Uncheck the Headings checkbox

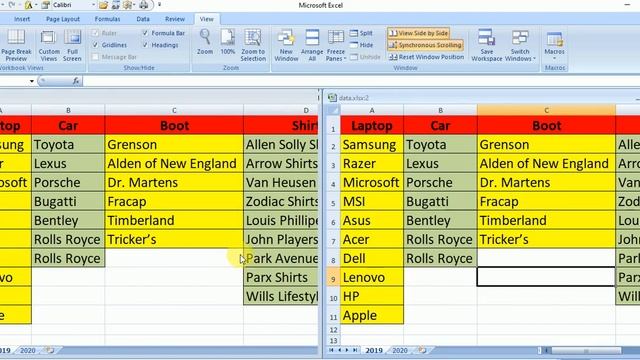tap(145, 45)
